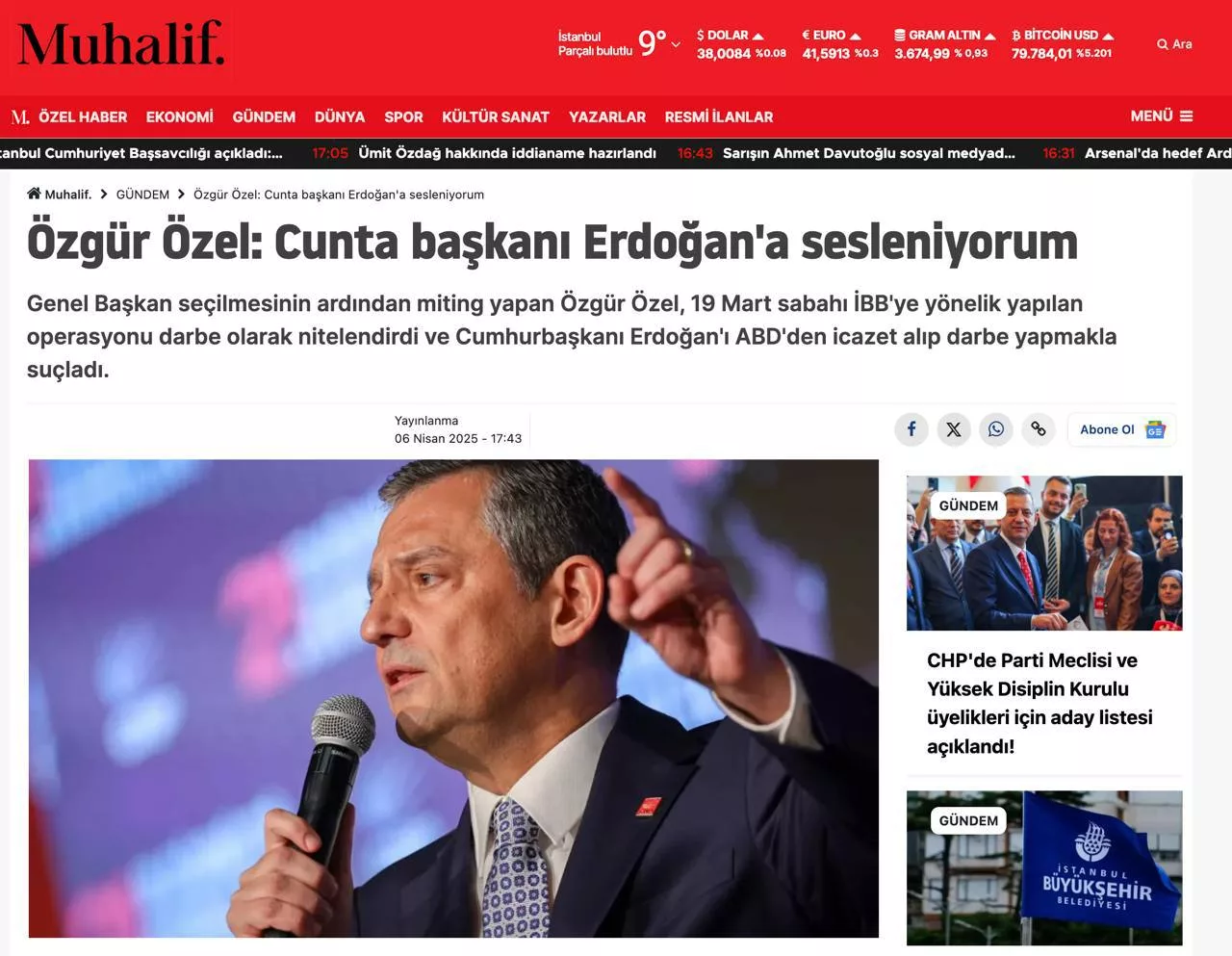Open the MENÜ hamburger menu

coord(1161,116)
